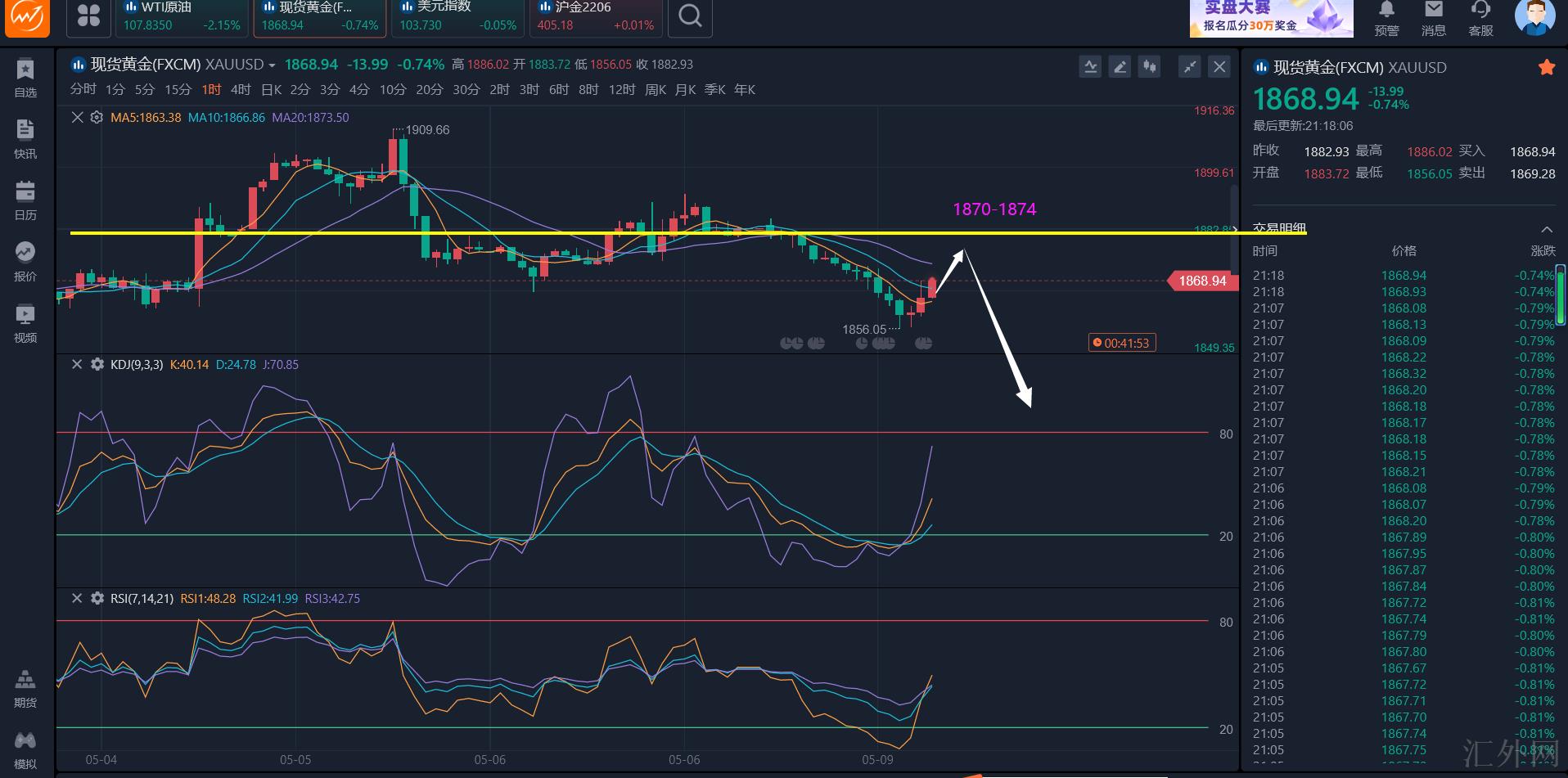Screen dimensions: 1568x778
Task: Collapse the 交易明细 section chevron
Action: (1546, 229)
